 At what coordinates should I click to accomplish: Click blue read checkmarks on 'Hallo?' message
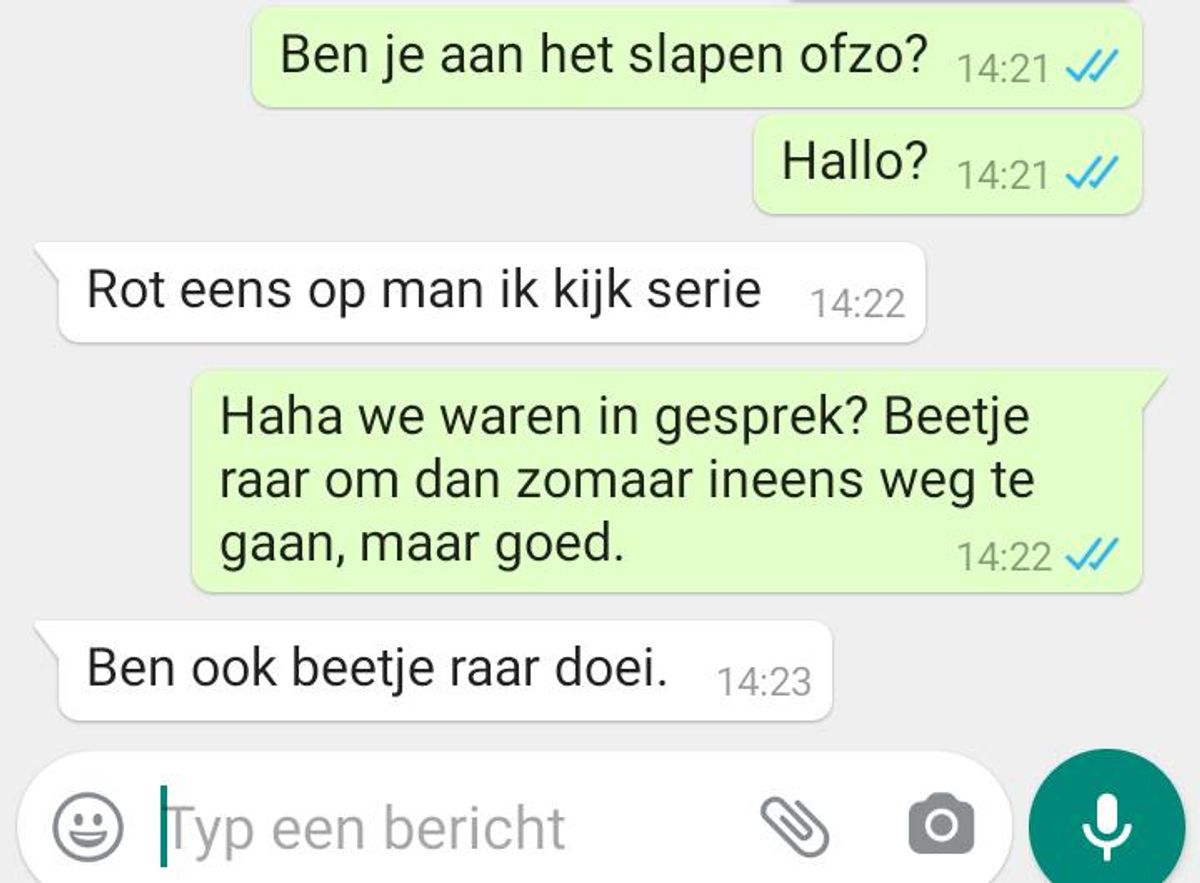coord(1090,175)
